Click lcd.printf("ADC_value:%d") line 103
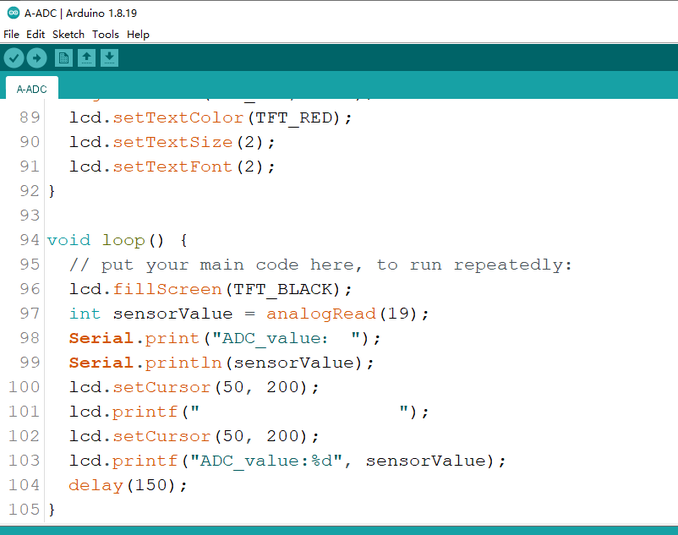The height and width of the screenshot is (535, 678). pos(287,461)
